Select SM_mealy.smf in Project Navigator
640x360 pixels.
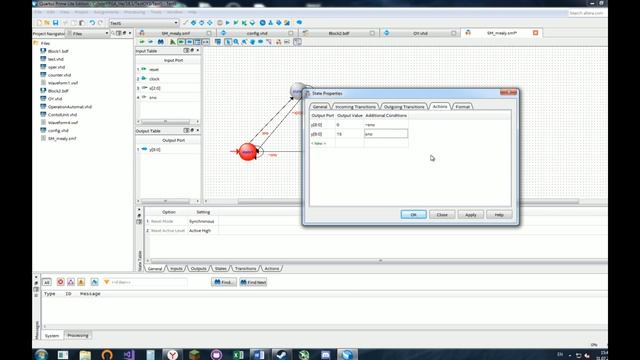[x=62, y=138]
